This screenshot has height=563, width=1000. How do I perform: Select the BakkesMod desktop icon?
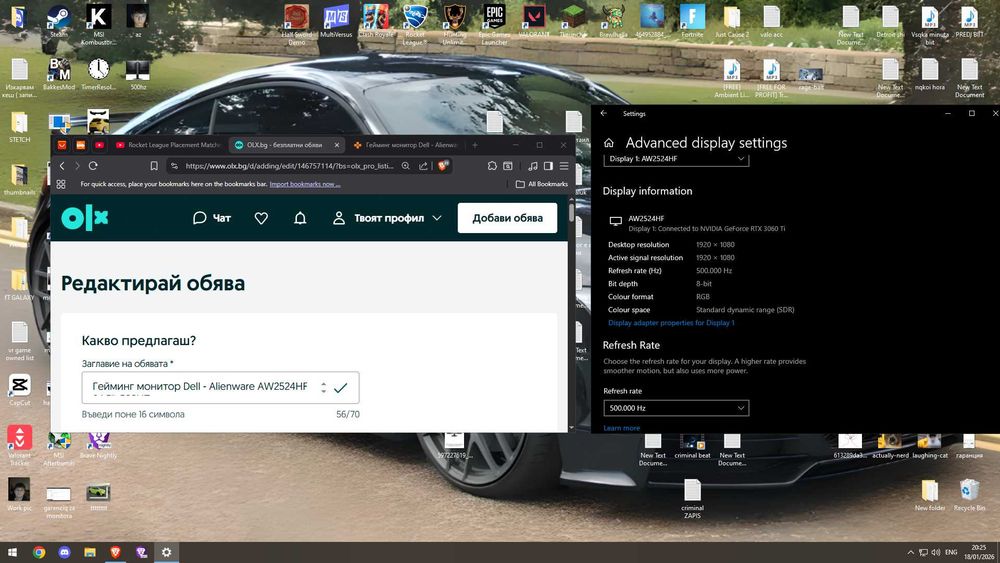(x=59, y=73)
